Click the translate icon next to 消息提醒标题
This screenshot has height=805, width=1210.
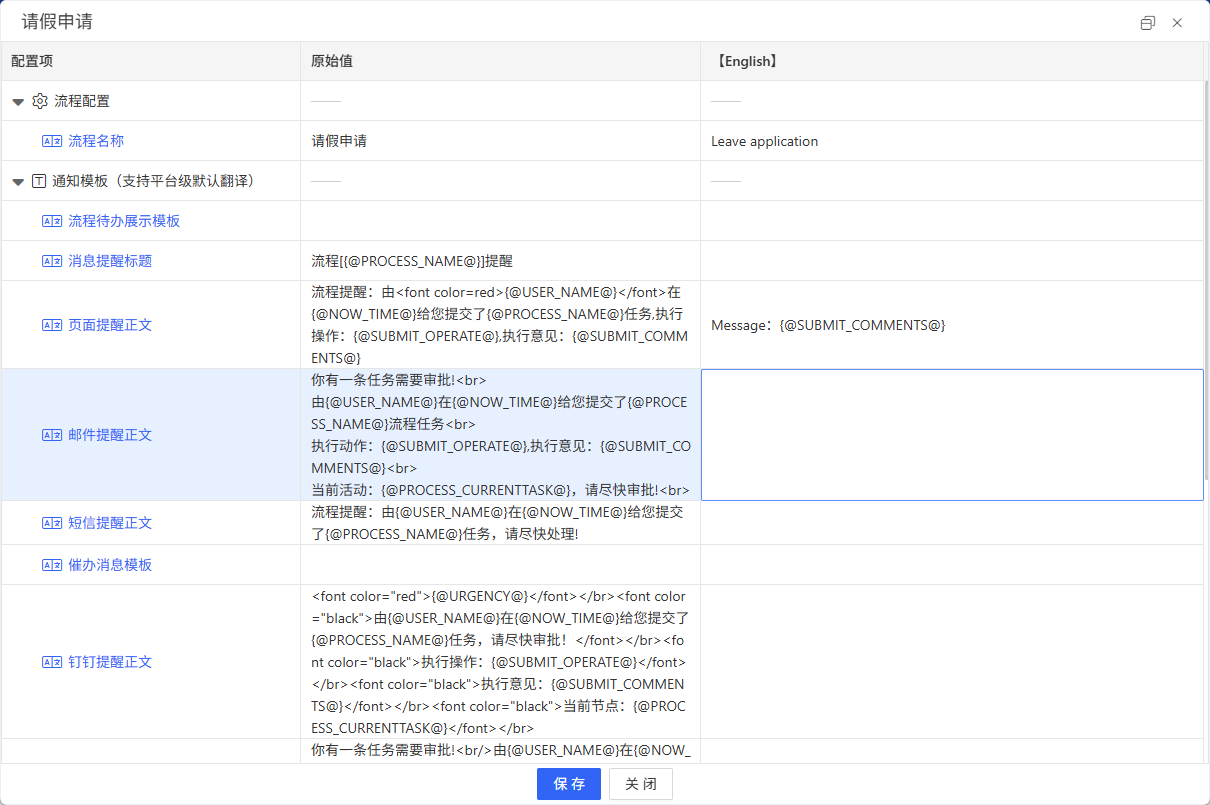(x=52, y=261)
